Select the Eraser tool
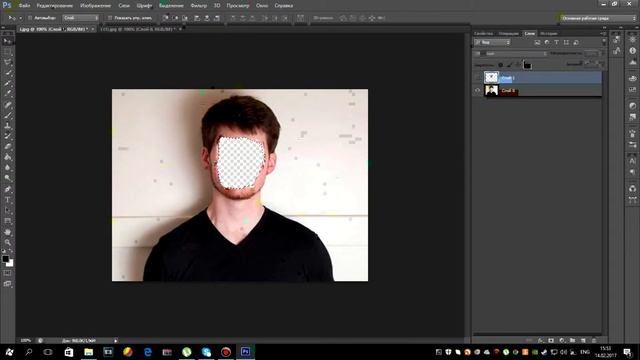 click(x=7, y=147)
